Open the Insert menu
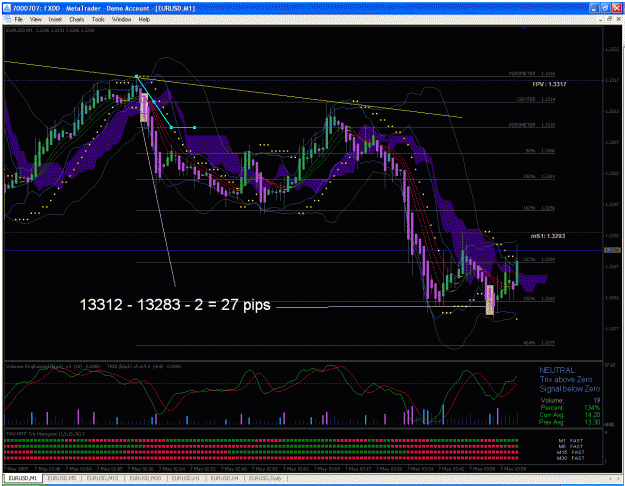The height and width of the screenshot is (486, 625). point(55,19)
